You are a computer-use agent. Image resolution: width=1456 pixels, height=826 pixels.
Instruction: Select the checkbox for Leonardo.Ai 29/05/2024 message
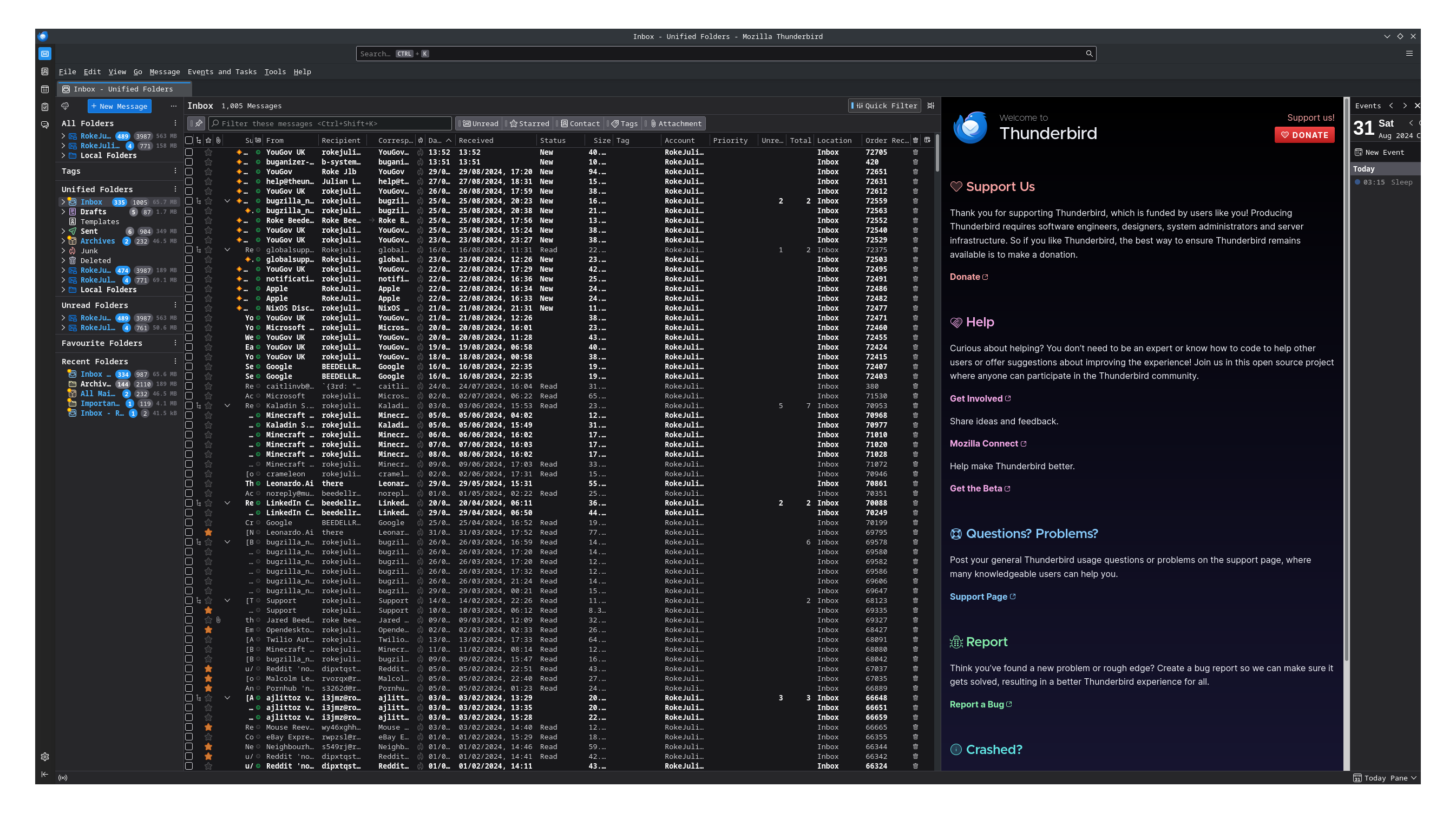189,484
